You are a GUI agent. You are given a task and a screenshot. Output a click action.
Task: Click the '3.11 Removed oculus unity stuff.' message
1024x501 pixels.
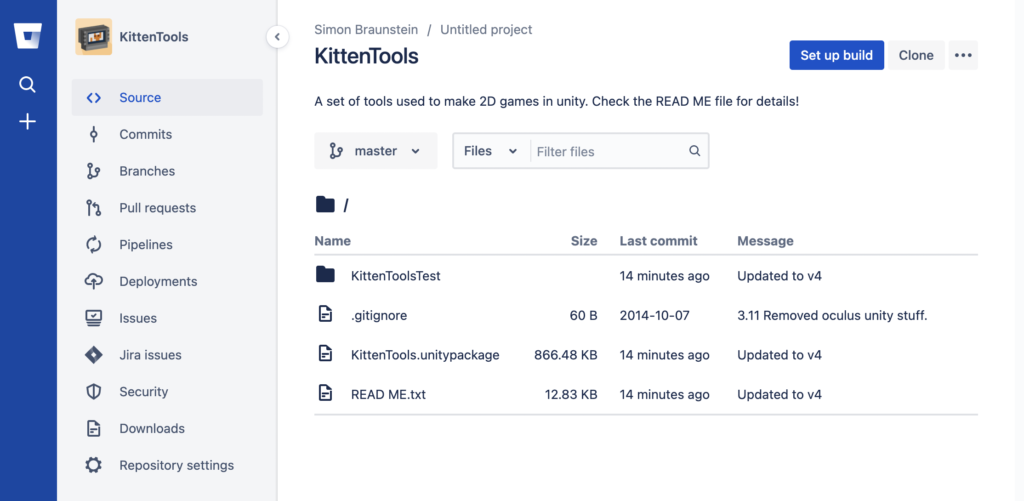pyautogui.click(x=833, y=315)
